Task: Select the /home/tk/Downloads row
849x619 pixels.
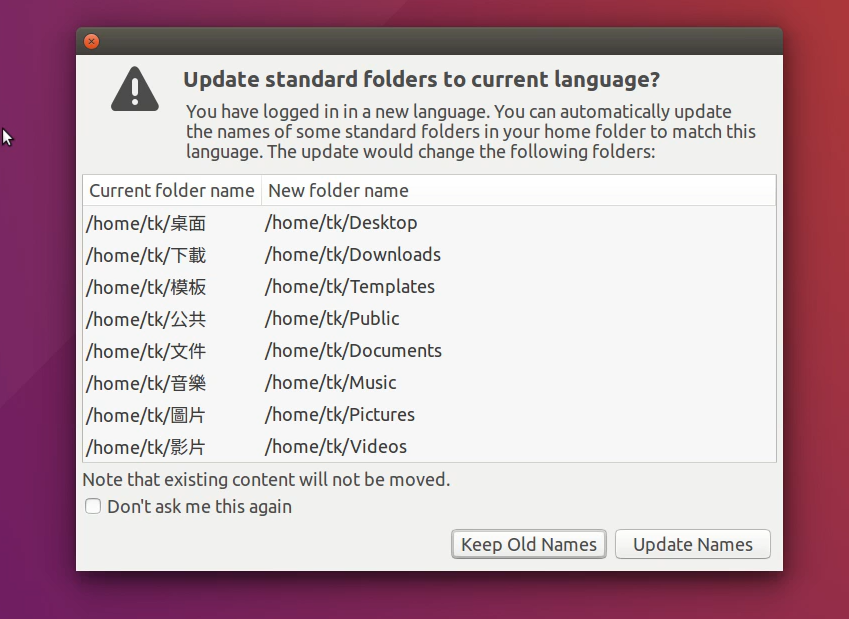Action: click(429, 255)
